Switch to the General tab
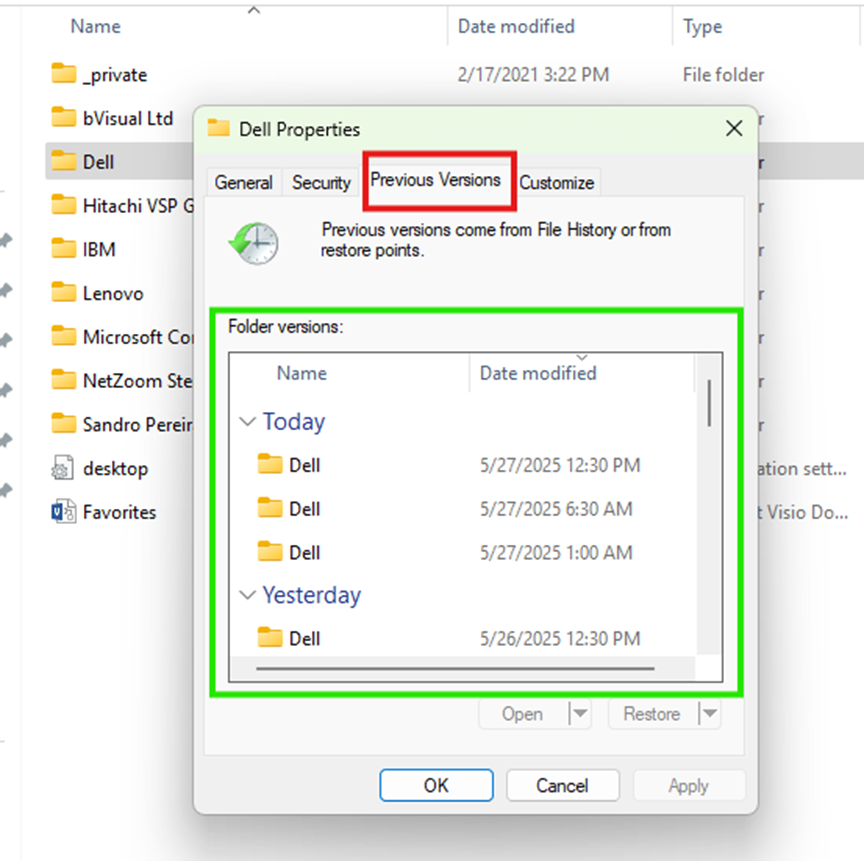 tap(244, 182)
